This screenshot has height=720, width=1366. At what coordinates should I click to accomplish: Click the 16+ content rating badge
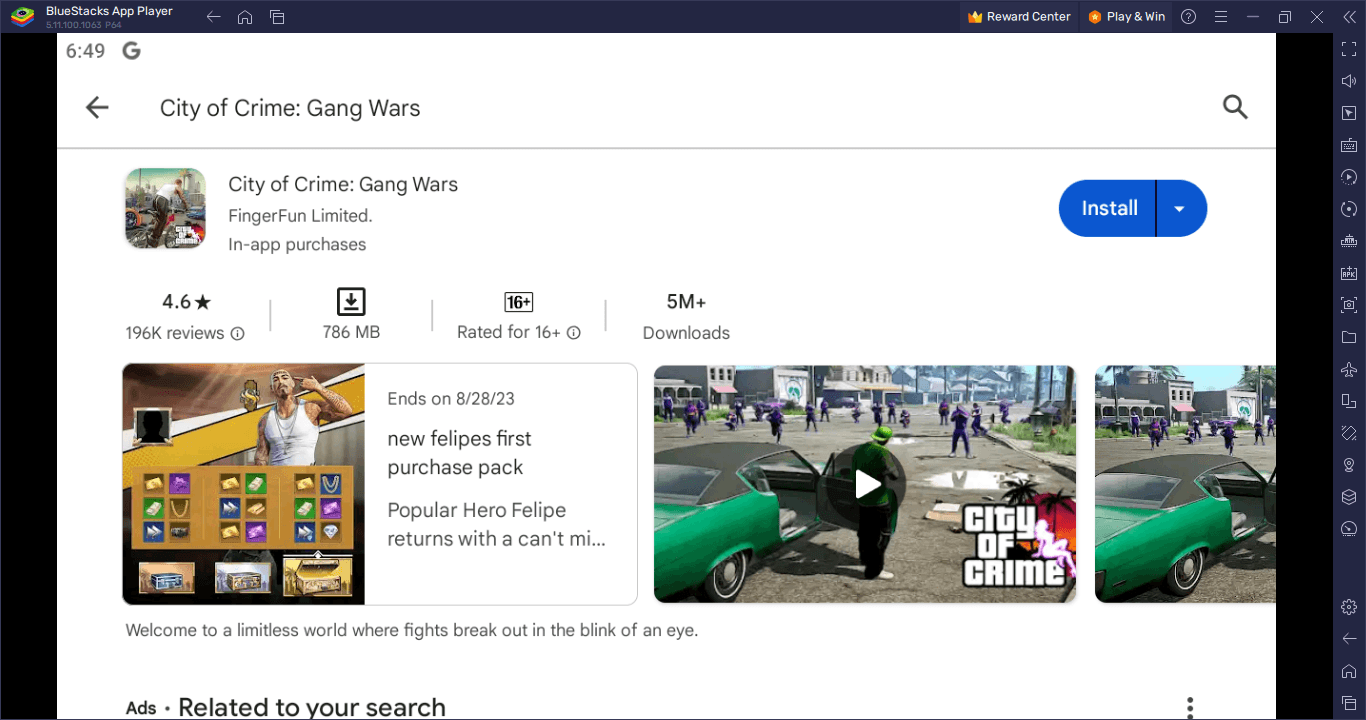(519, 302)
